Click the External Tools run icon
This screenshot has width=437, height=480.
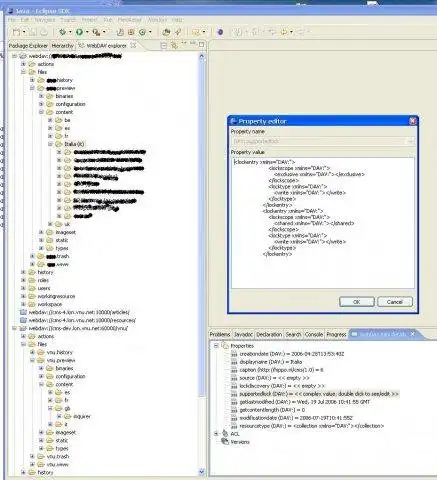point(96,32)
